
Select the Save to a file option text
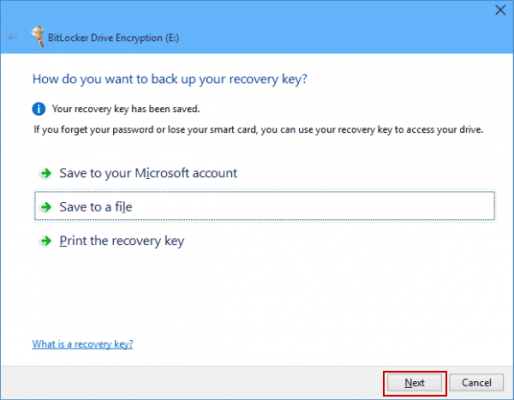point(96,207)
